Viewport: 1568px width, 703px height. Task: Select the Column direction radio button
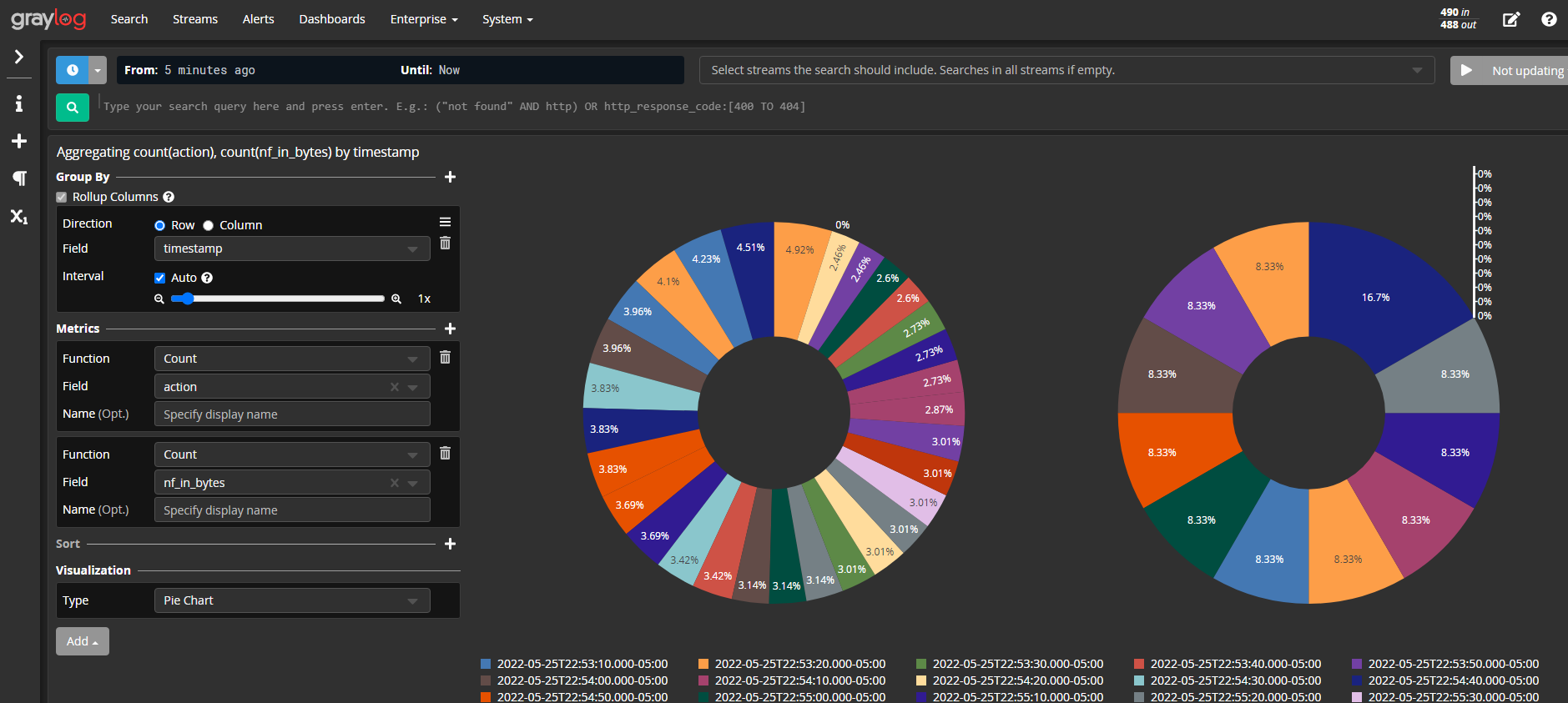209,225
